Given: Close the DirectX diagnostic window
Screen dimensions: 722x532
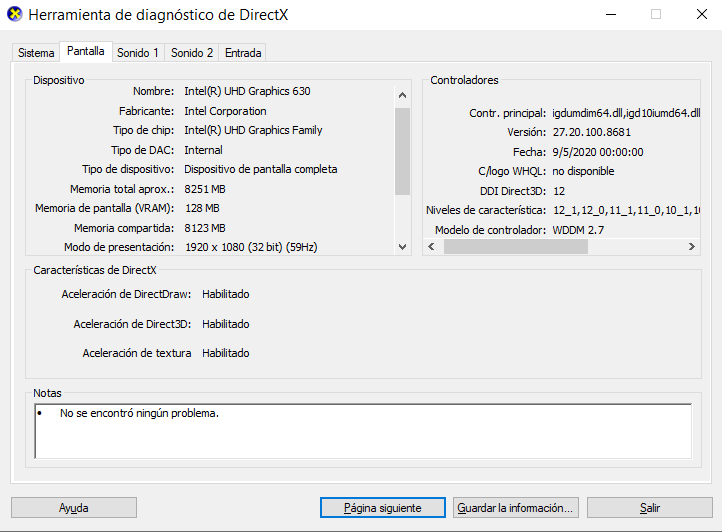Looking at the screenshot, I should click(x=702, y=14).
